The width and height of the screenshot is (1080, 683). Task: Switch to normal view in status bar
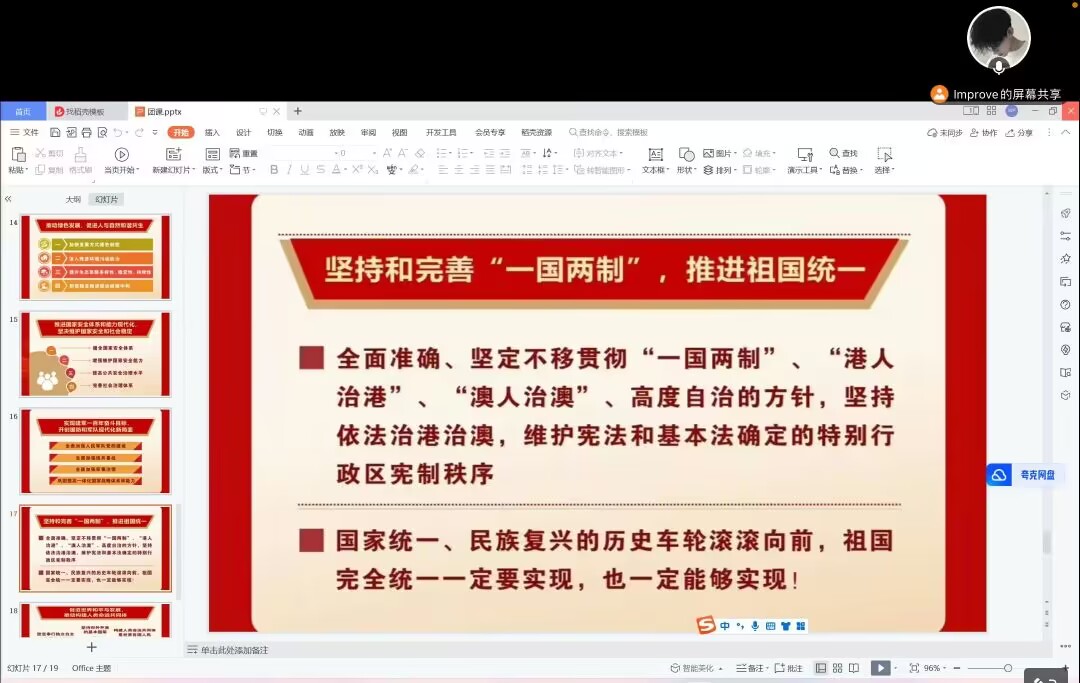(821, 668)
